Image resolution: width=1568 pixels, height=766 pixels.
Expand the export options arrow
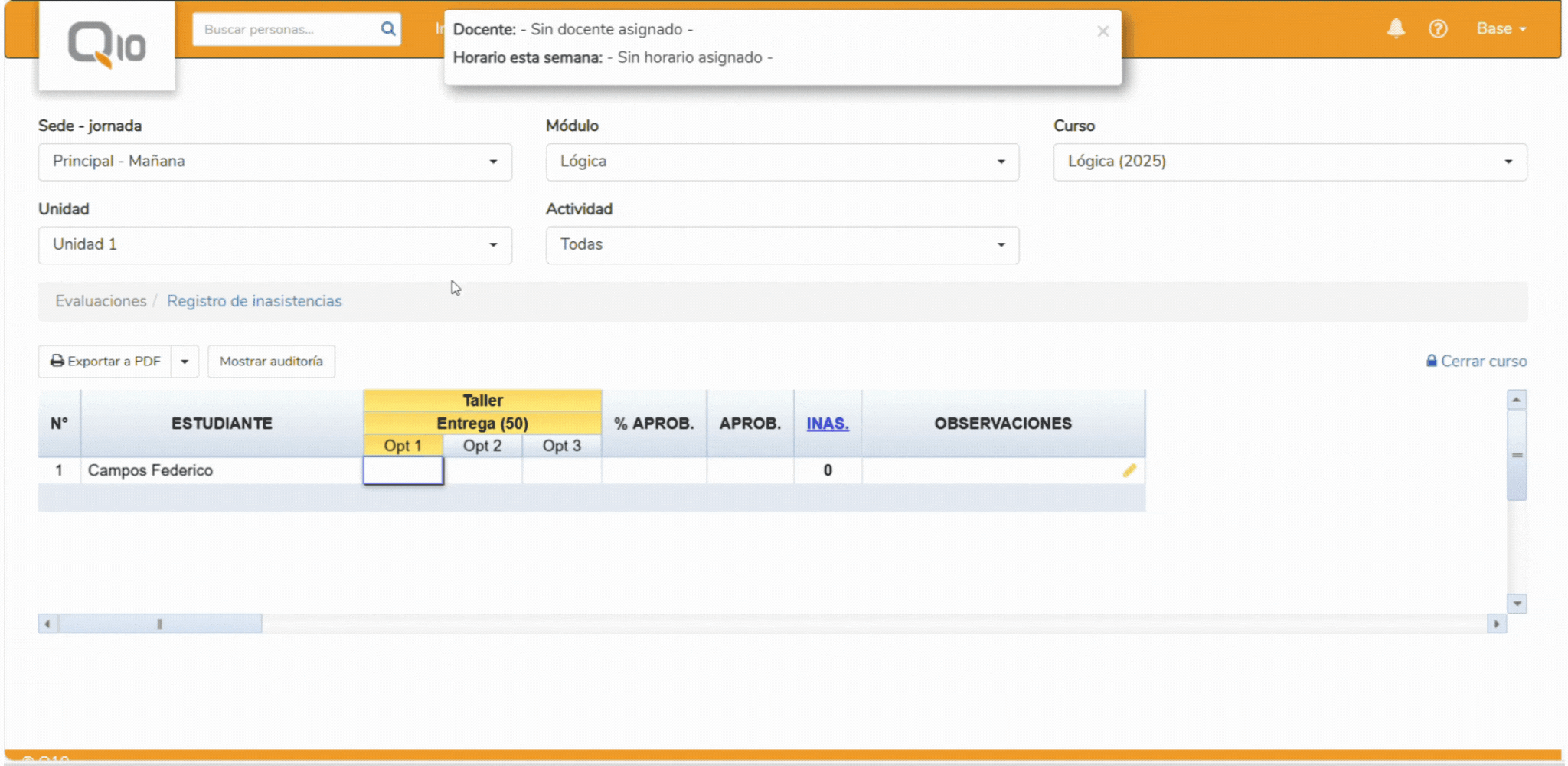coord(185,362)
